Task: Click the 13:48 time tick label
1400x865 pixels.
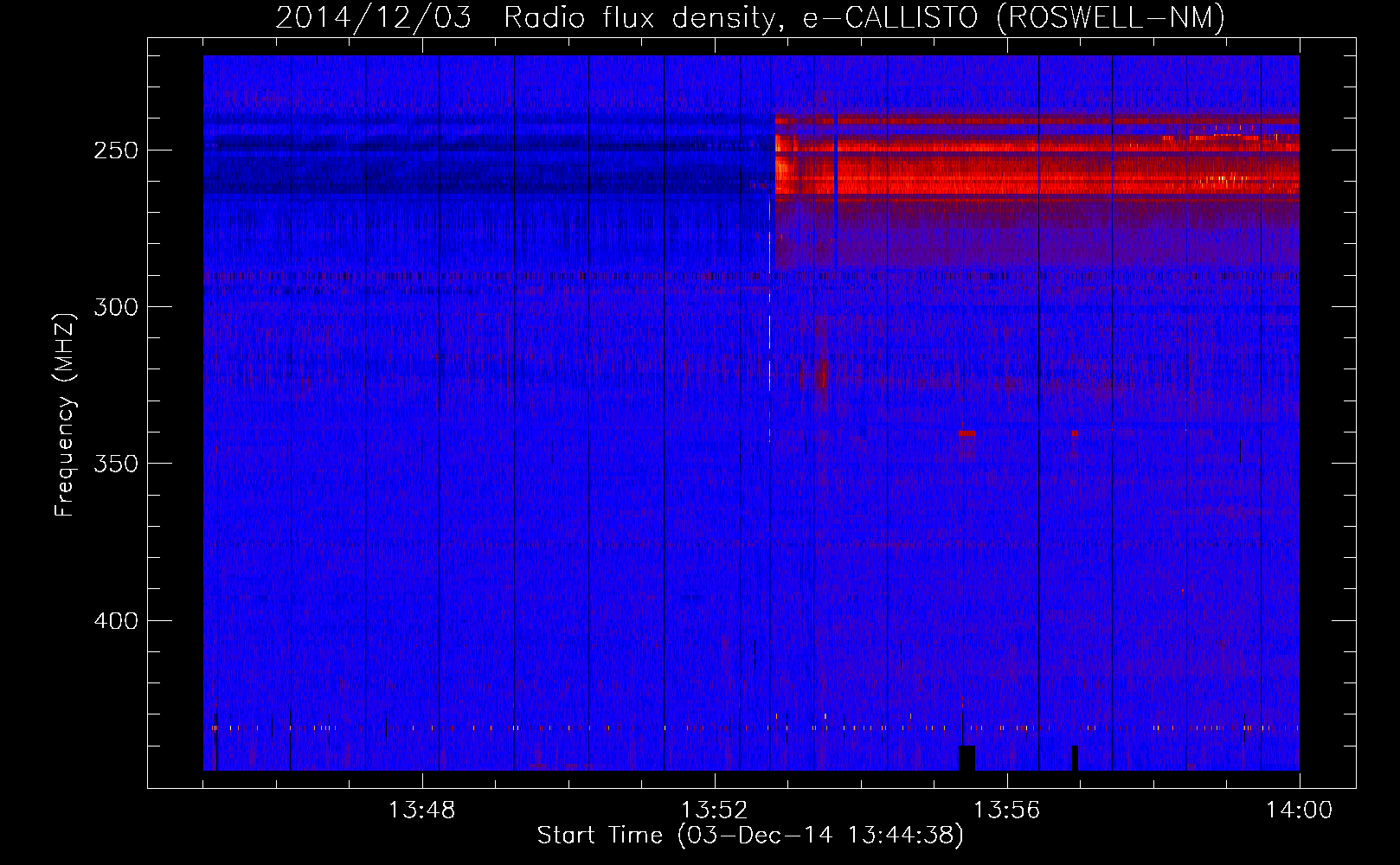Action: click(x=421, y=811)
